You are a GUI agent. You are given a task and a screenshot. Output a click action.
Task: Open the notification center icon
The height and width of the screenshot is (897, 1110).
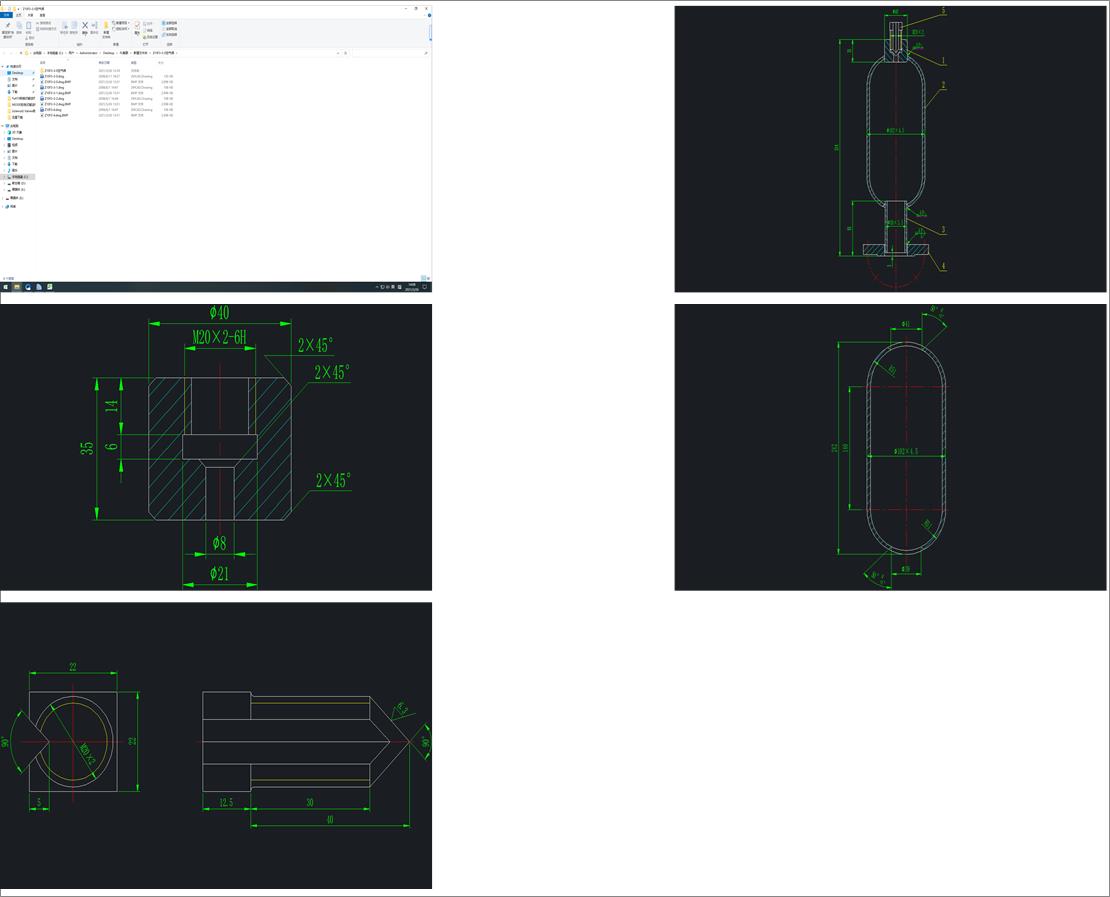(425, 287)
